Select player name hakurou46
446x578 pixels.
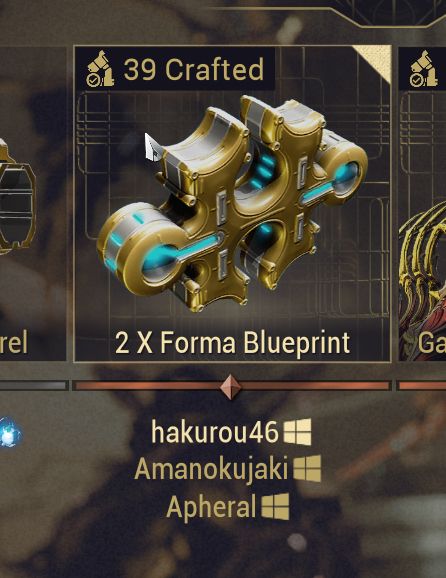coord(215,432)
